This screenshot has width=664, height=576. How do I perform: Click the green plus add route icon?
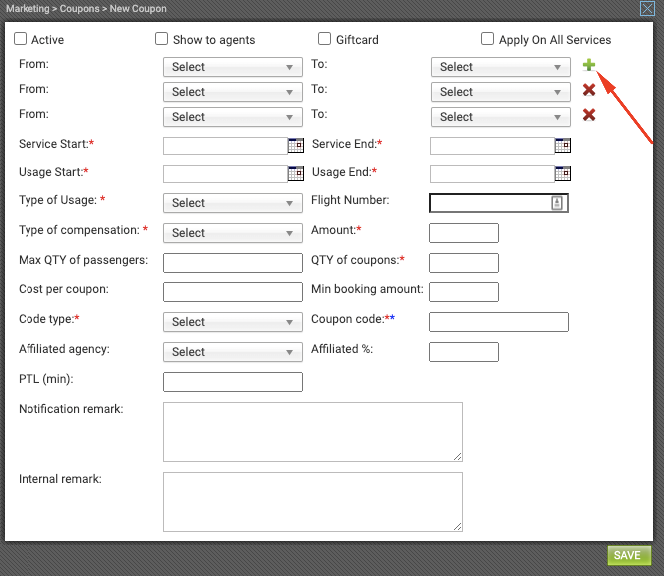(x=589, y=65)
